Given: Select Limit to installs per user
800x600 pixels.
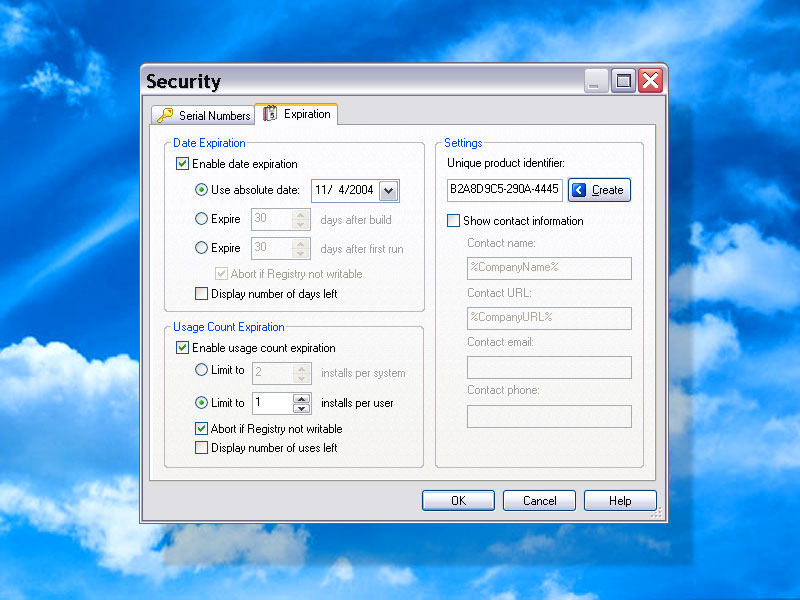Looking at the screenshot, I should pos(202,403).
